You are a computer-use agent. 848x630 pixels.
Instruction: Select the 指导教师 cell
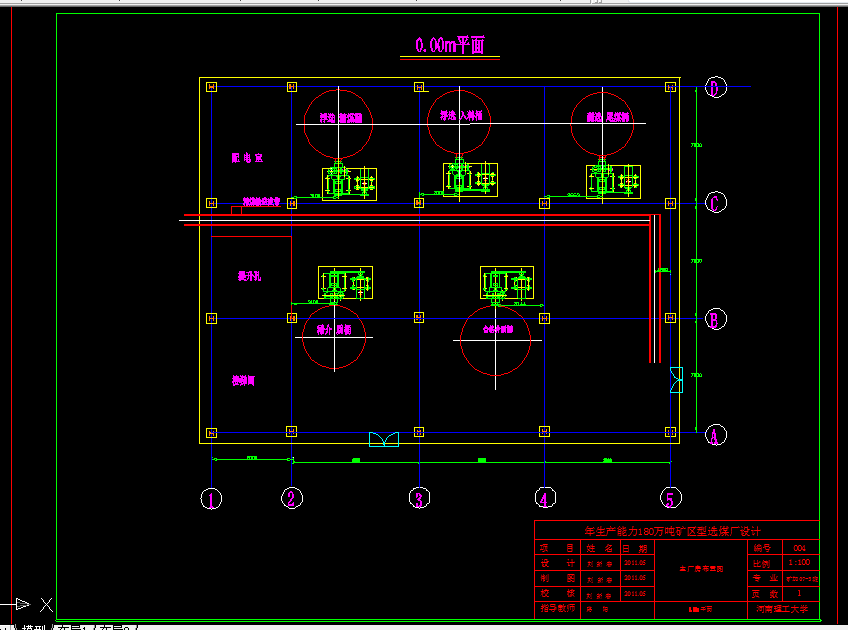point(557,608)
